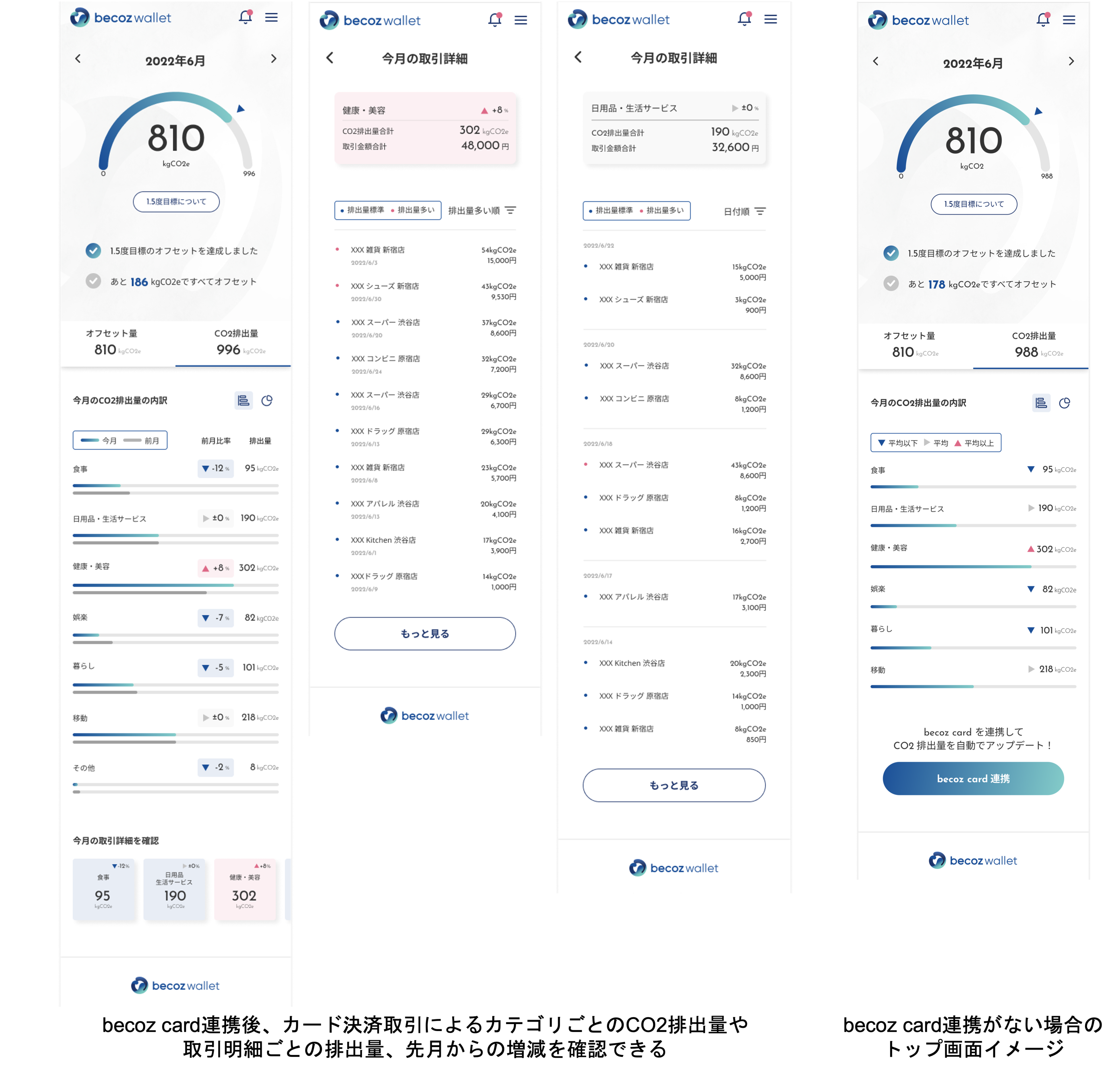Open notification bell in first phone screen
The image size is (1120, 1072).
[245, 17]
